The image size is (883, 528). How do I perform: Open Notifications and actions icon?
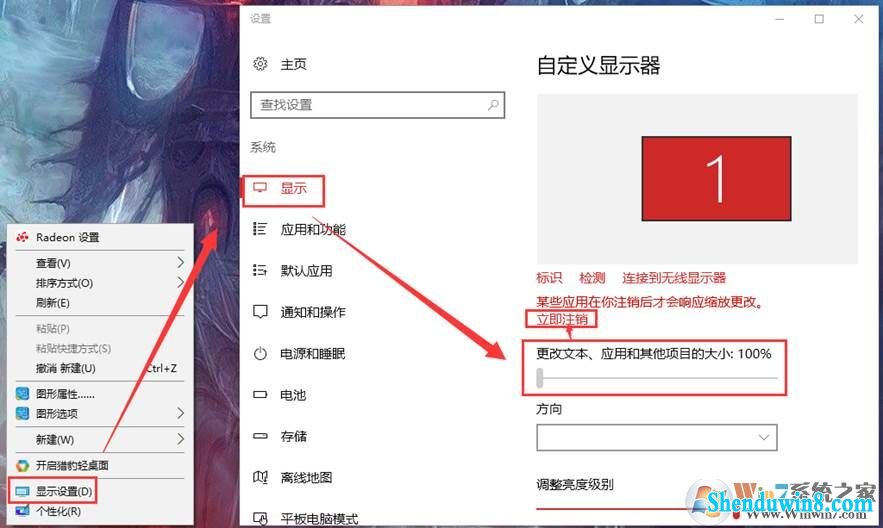coord(260,312)
